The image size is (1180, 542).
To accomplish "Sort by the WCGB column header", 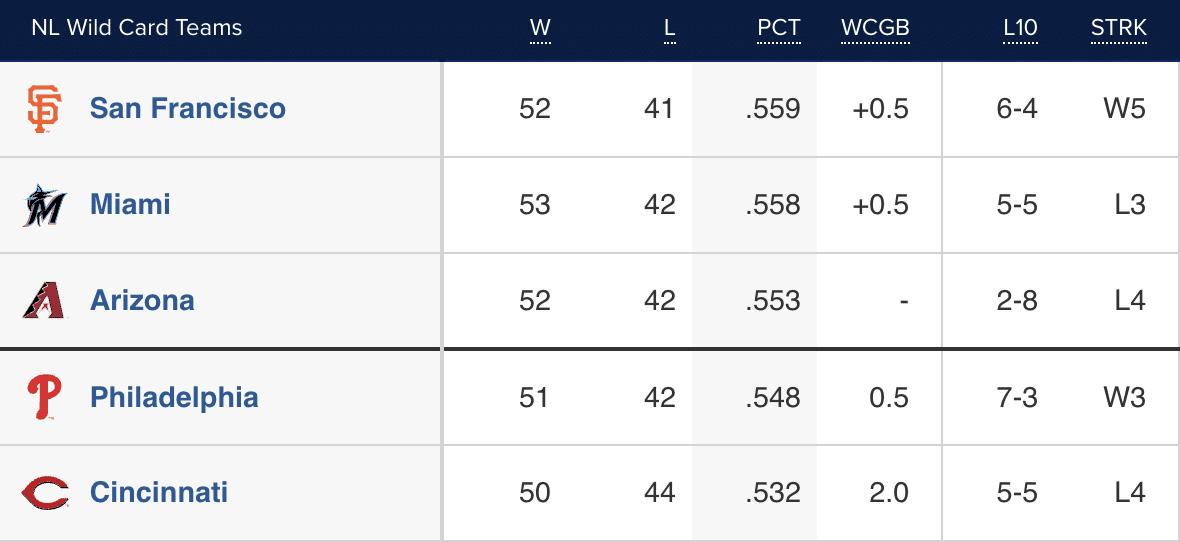I will click(875, 28).
